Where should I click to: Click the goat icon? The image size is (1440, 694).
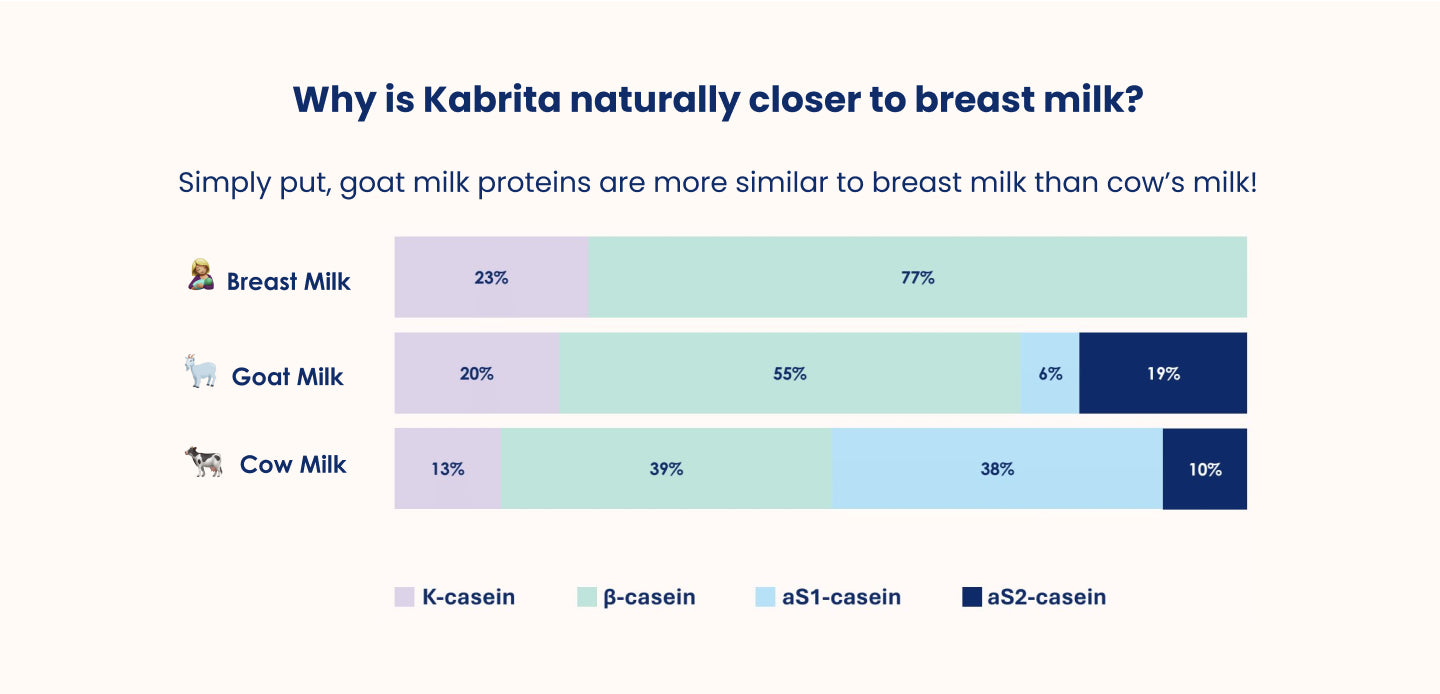coord(201,372)
